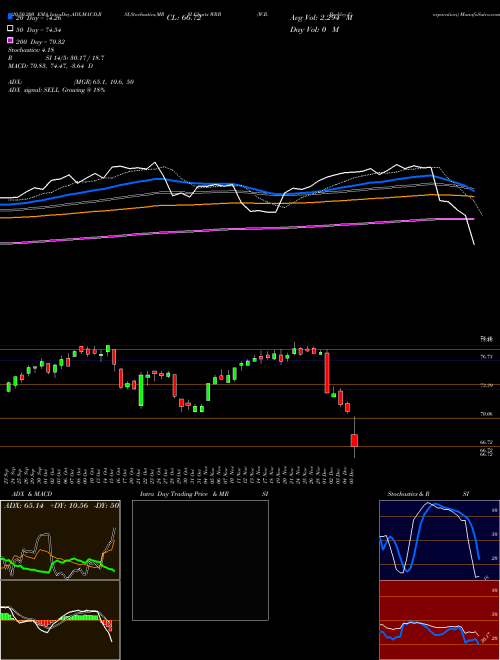Open the MACD histogram chart panel
This screenshot has width=500, height=660.
coord(60,620)
